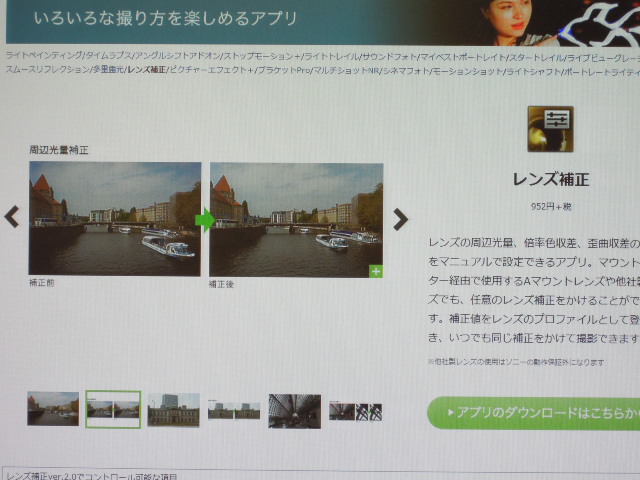The image size is (640, 480).
Task: Open the マルチショットNR link
Action: (x=347, y=71)
